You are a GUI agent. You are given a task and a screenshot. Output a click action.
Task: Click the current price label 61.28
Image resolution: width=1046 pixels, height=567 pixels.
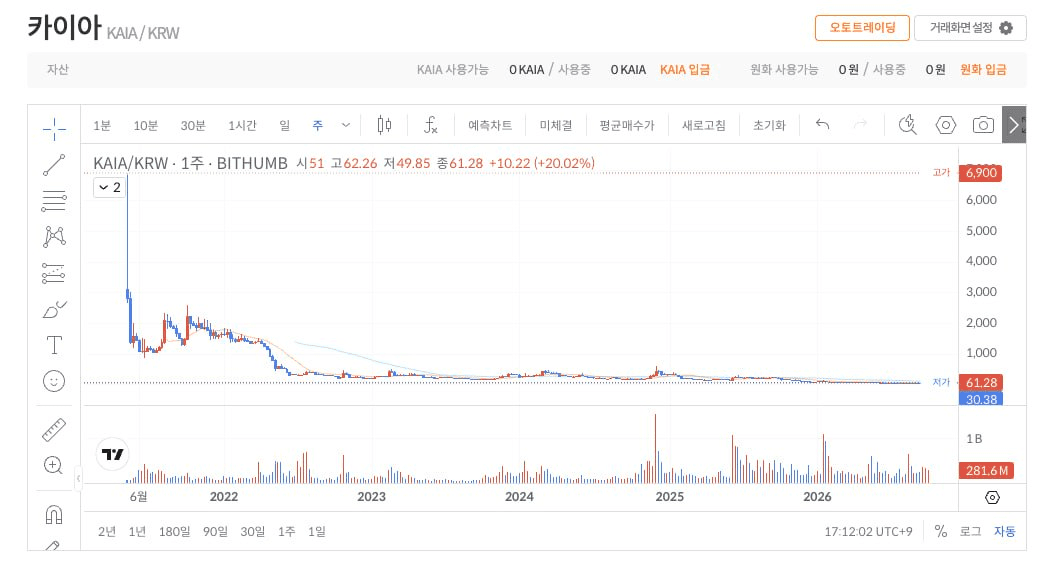(x=981, y=382)
